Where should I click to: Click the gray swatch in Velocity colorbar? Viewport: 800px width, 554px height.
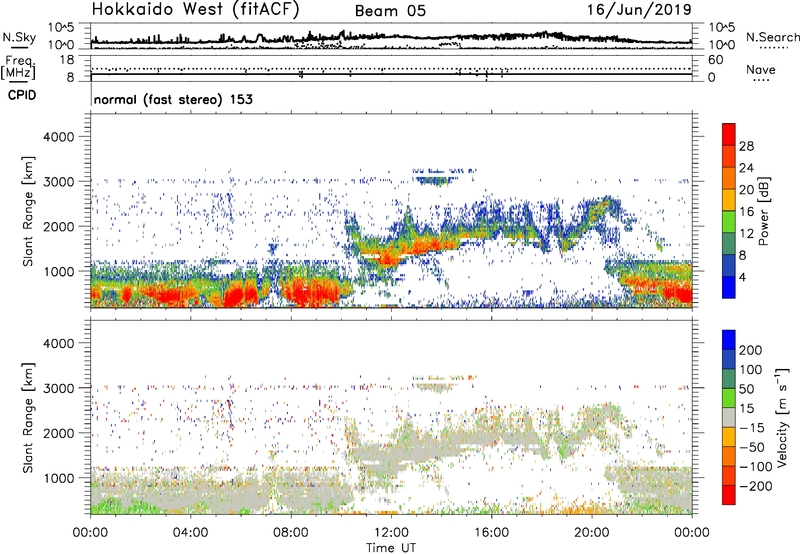[729, 417]
